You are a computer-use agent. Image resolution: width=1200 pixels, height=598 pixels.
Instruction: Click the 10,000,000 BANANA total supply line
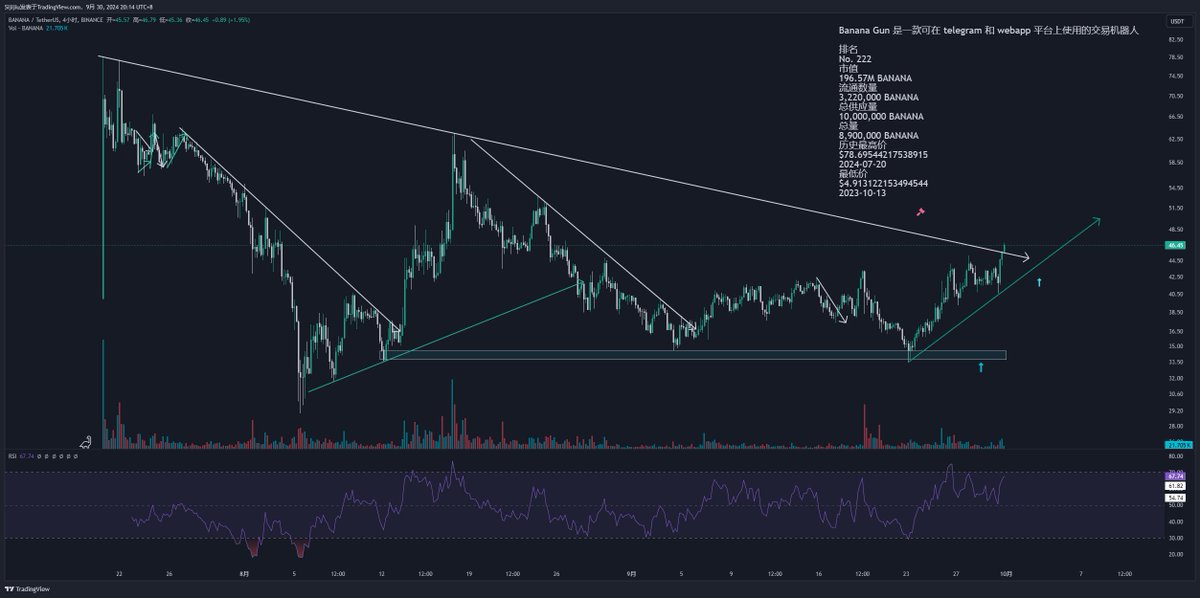(882, 117)
